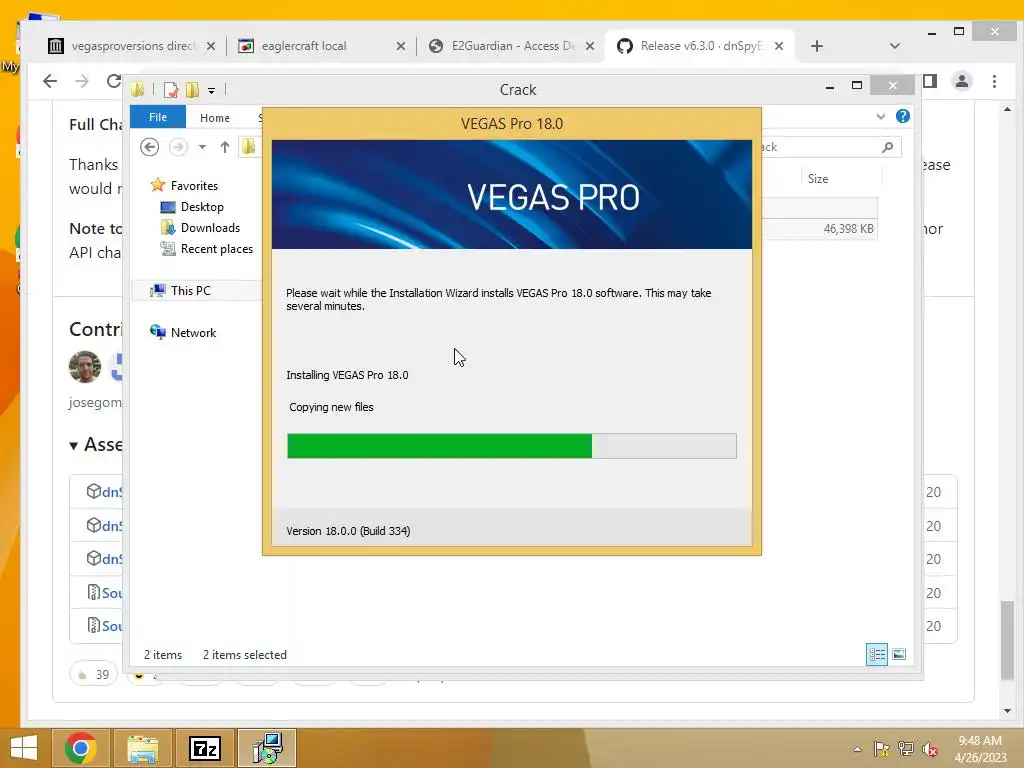The width and height of the screenshot is (1024, 768).
Task: Switch Explorer to Large icons view
Action: coord(899,654)
